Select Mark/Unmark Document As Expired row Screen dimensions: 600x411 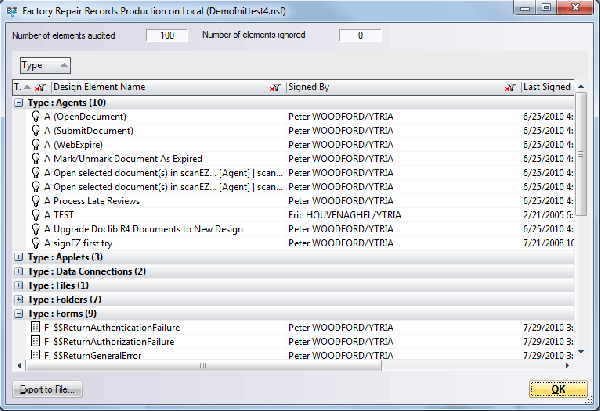(128, 159)
